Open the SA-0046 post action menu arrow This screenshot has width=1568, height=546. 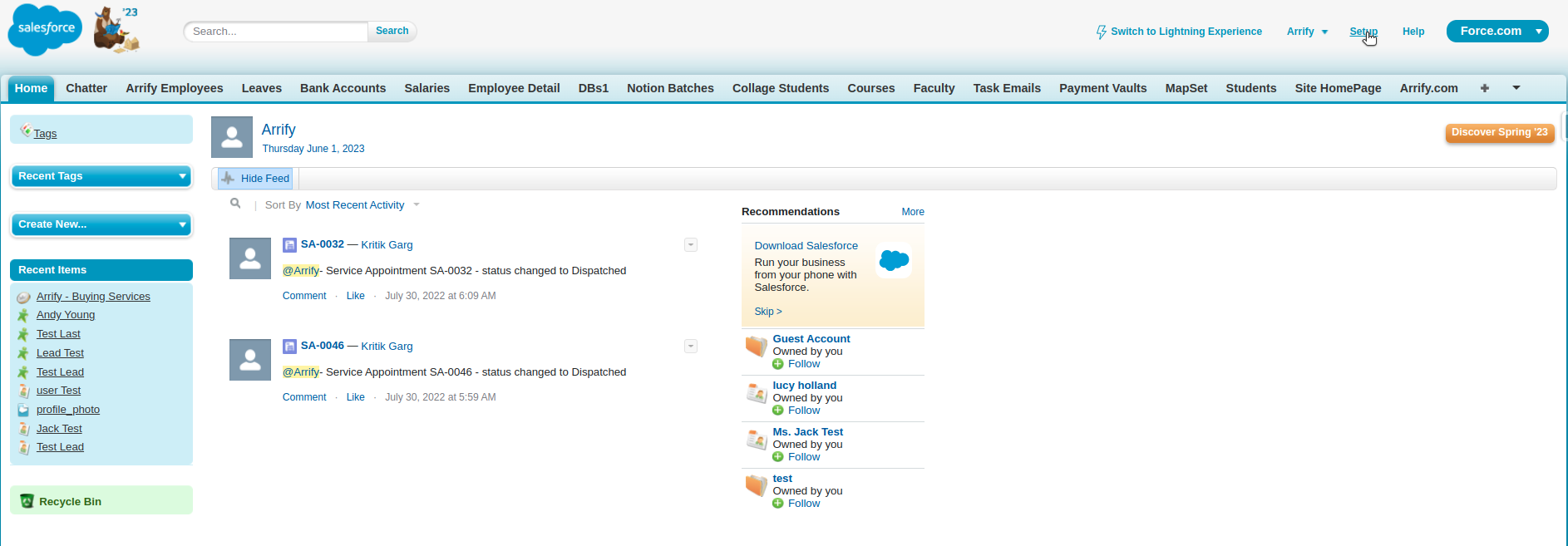click(x=691, y=346)
